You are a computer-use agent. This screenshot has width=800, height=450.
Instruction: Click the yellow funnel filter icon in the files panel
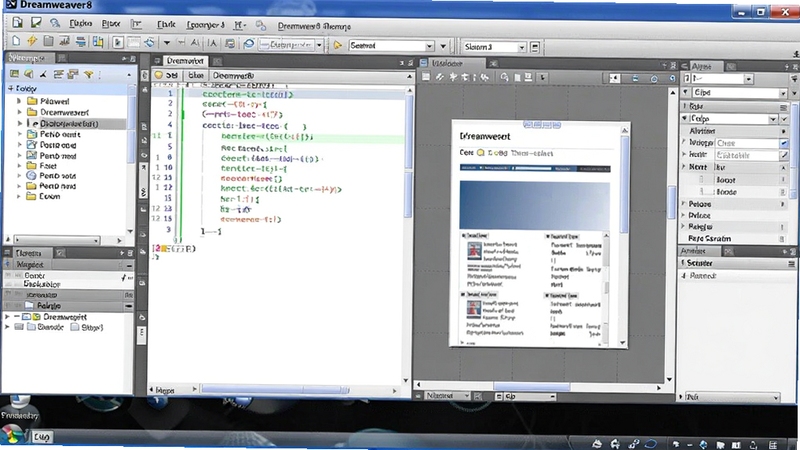point(89,74)
